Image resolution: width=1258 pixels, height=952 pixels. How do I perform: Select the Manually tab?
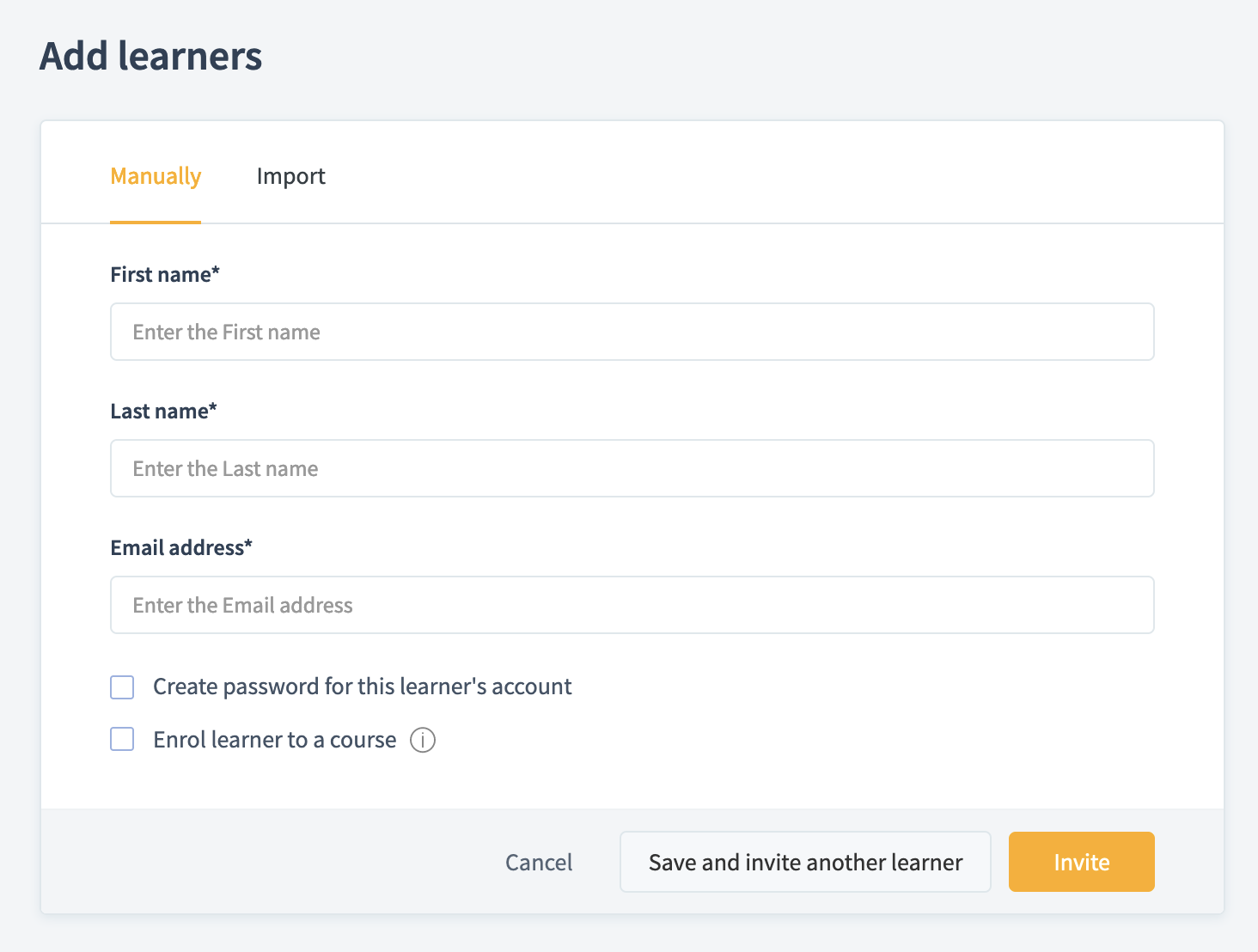(x=156, y=176)
